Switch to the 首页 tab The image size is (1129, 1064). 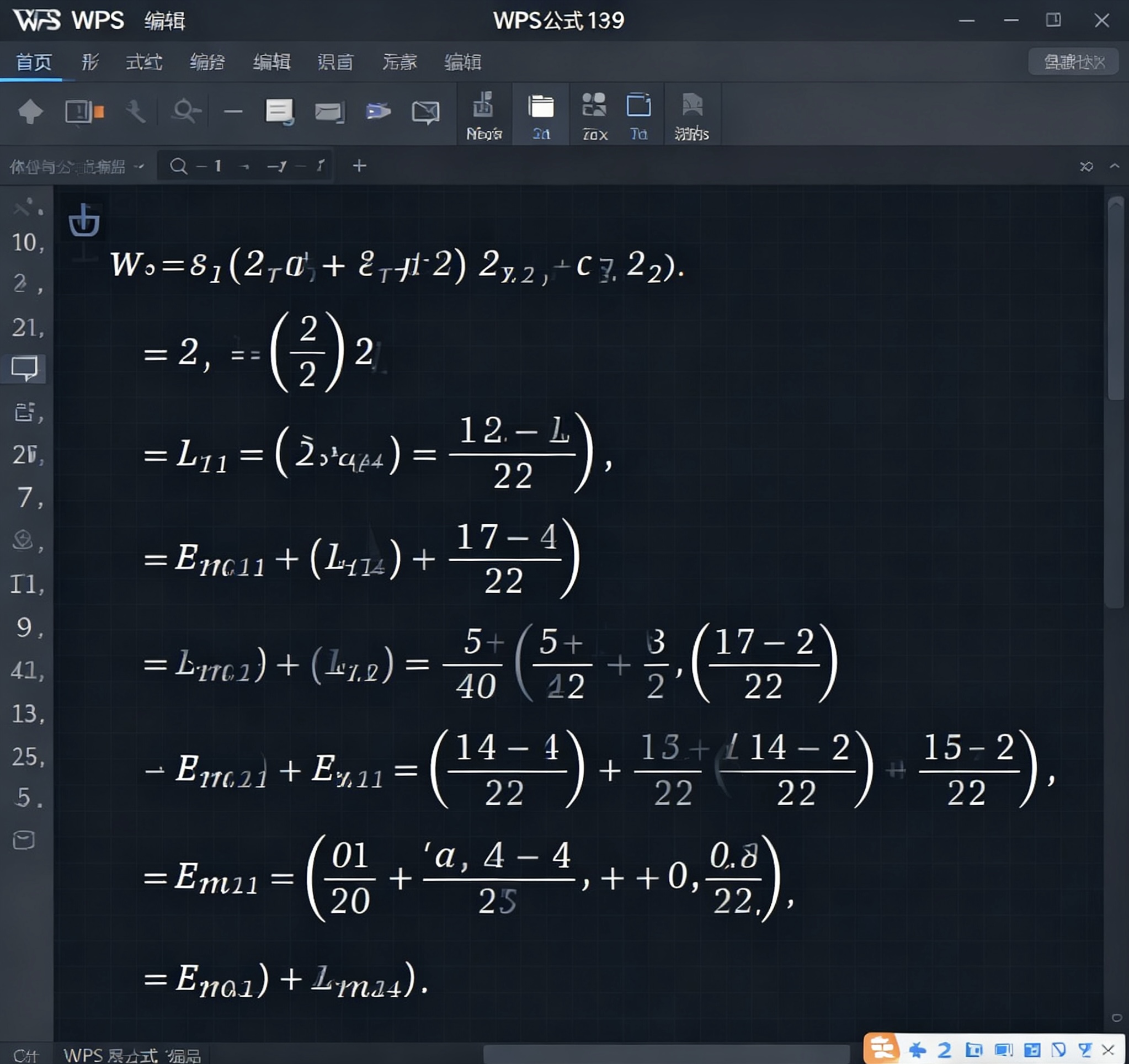pos(34,62)
